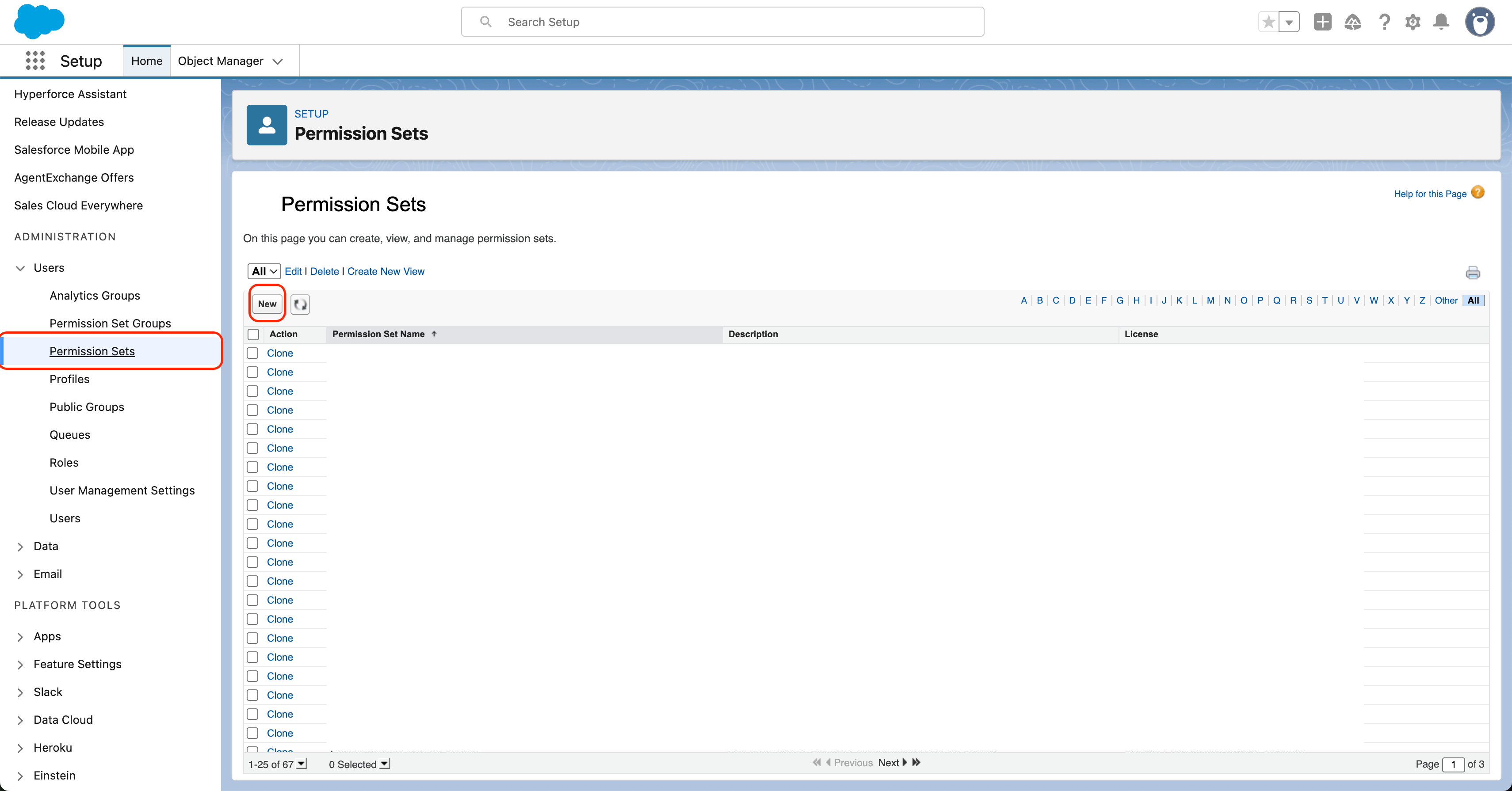Open the App Launcher grid icon
This screenshot has width=1512, height=791.
pyautogui.click(x=35, y=61)
